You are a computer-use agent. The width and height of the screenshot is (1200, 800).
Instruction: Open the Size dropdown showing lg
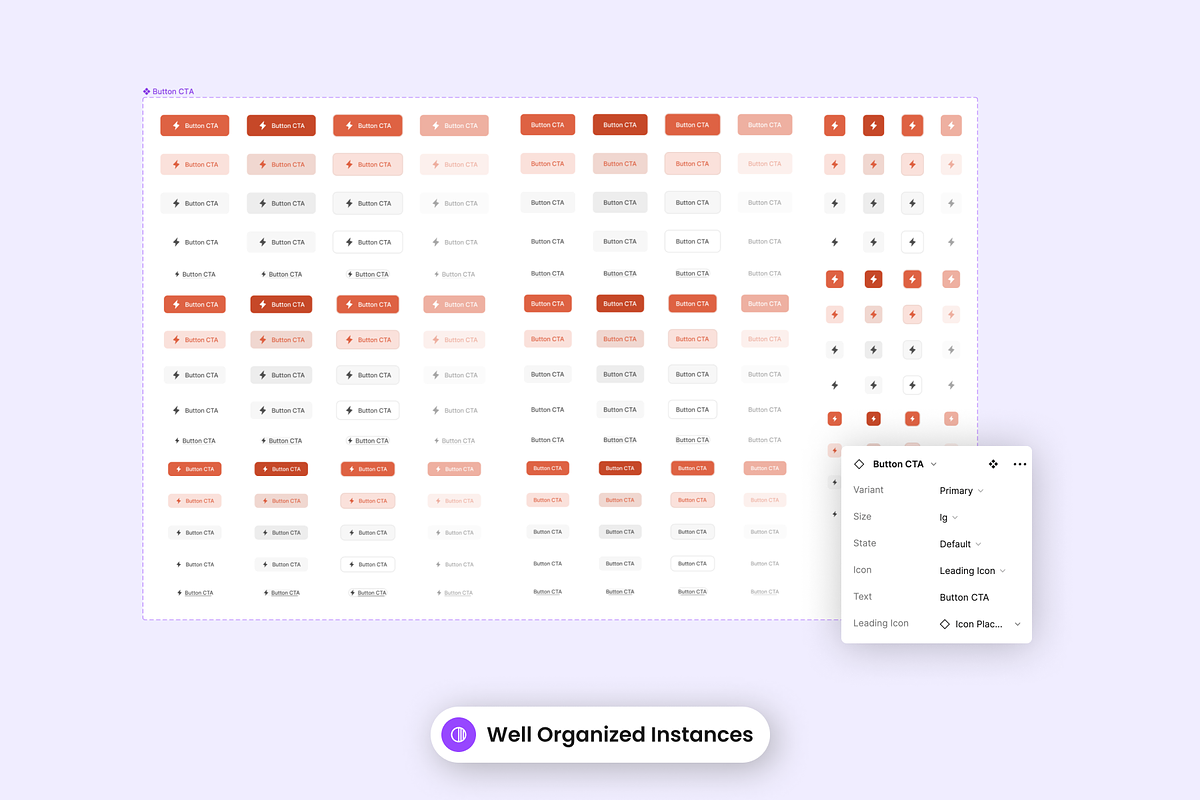click(949, 517)
